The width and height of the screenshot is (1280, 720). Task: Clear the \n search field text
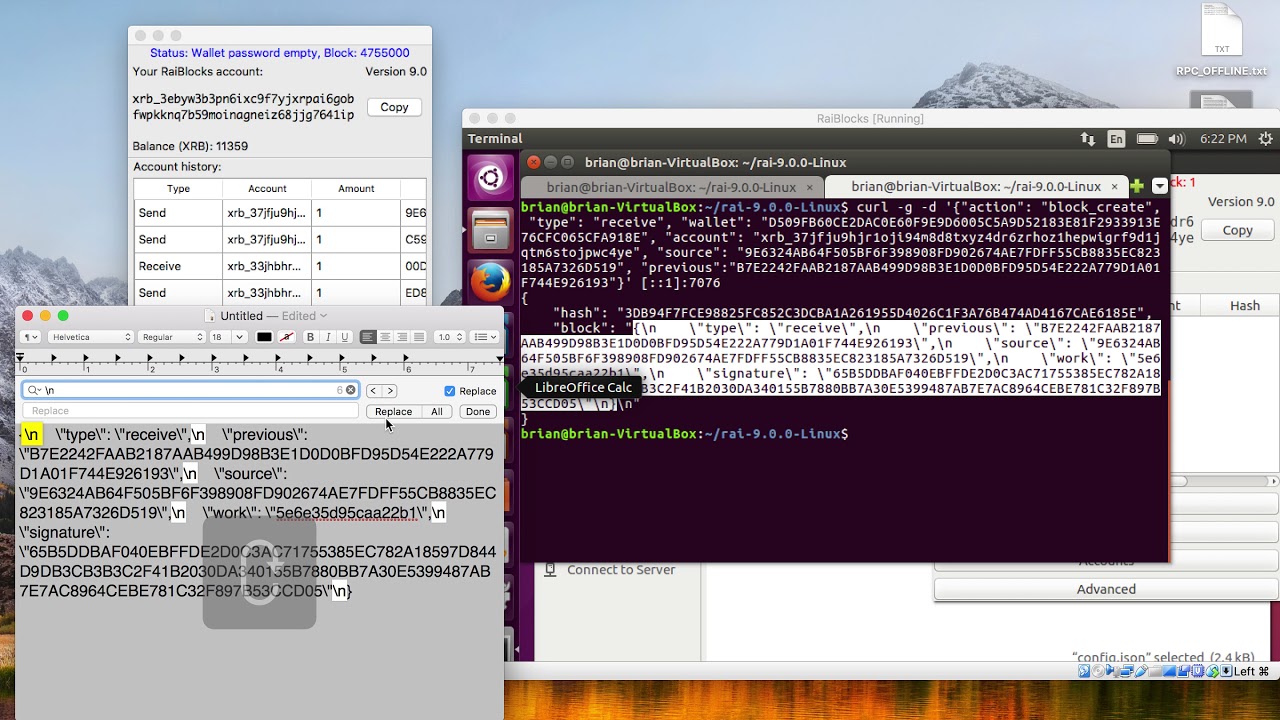(351, 390)
